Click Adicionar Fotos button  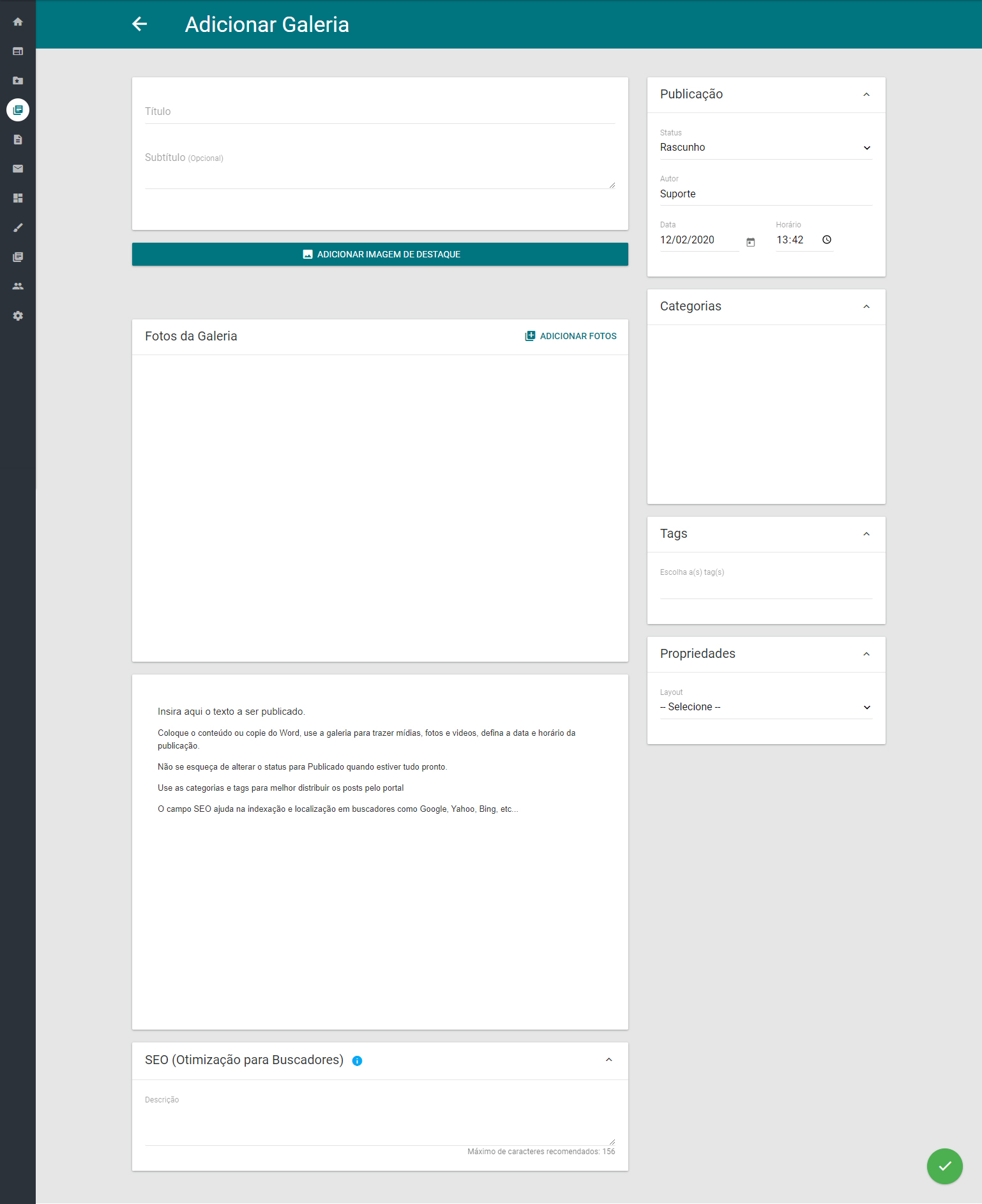571,336
